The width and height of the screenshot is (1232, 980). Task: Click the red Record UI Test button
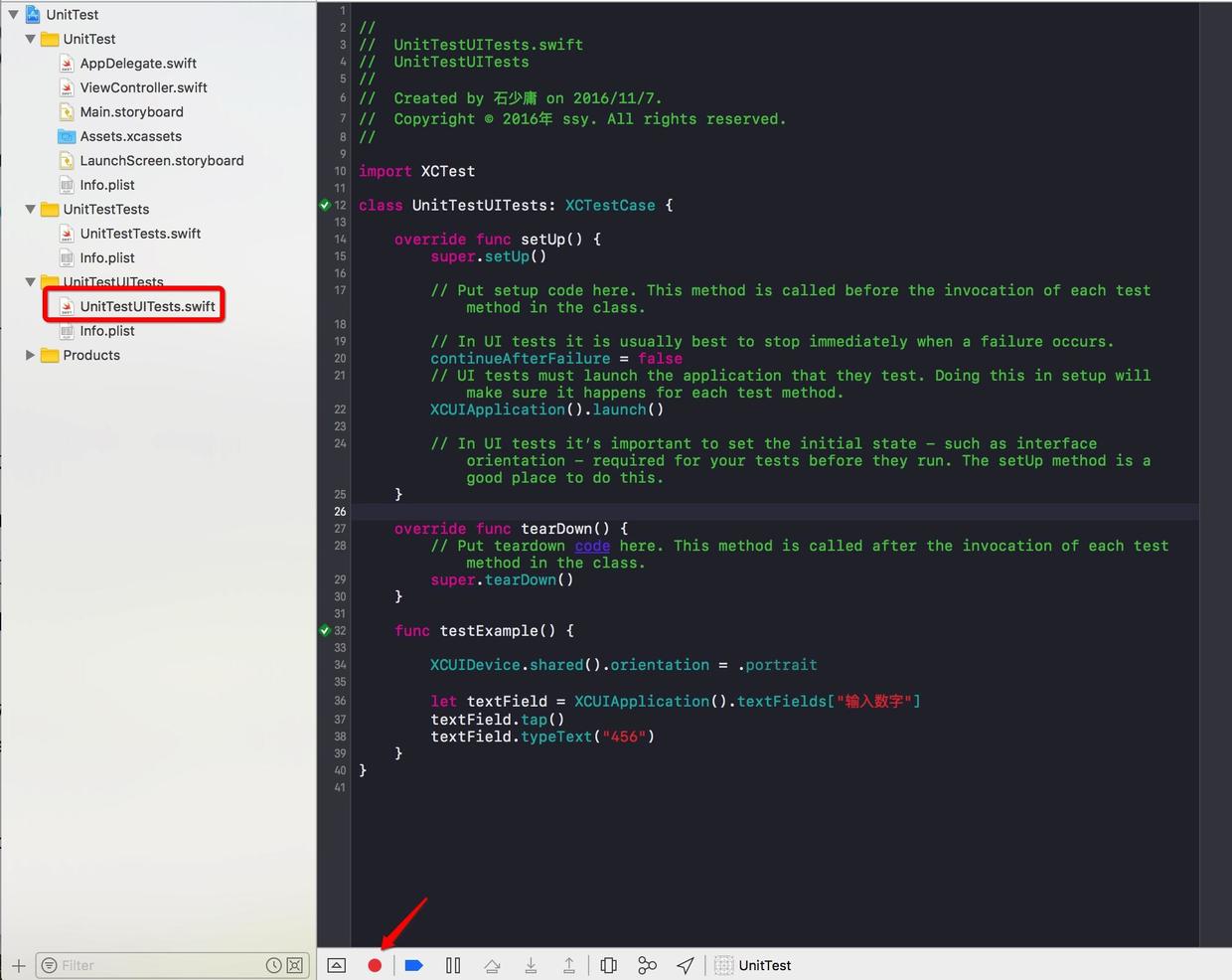(375, 965)
